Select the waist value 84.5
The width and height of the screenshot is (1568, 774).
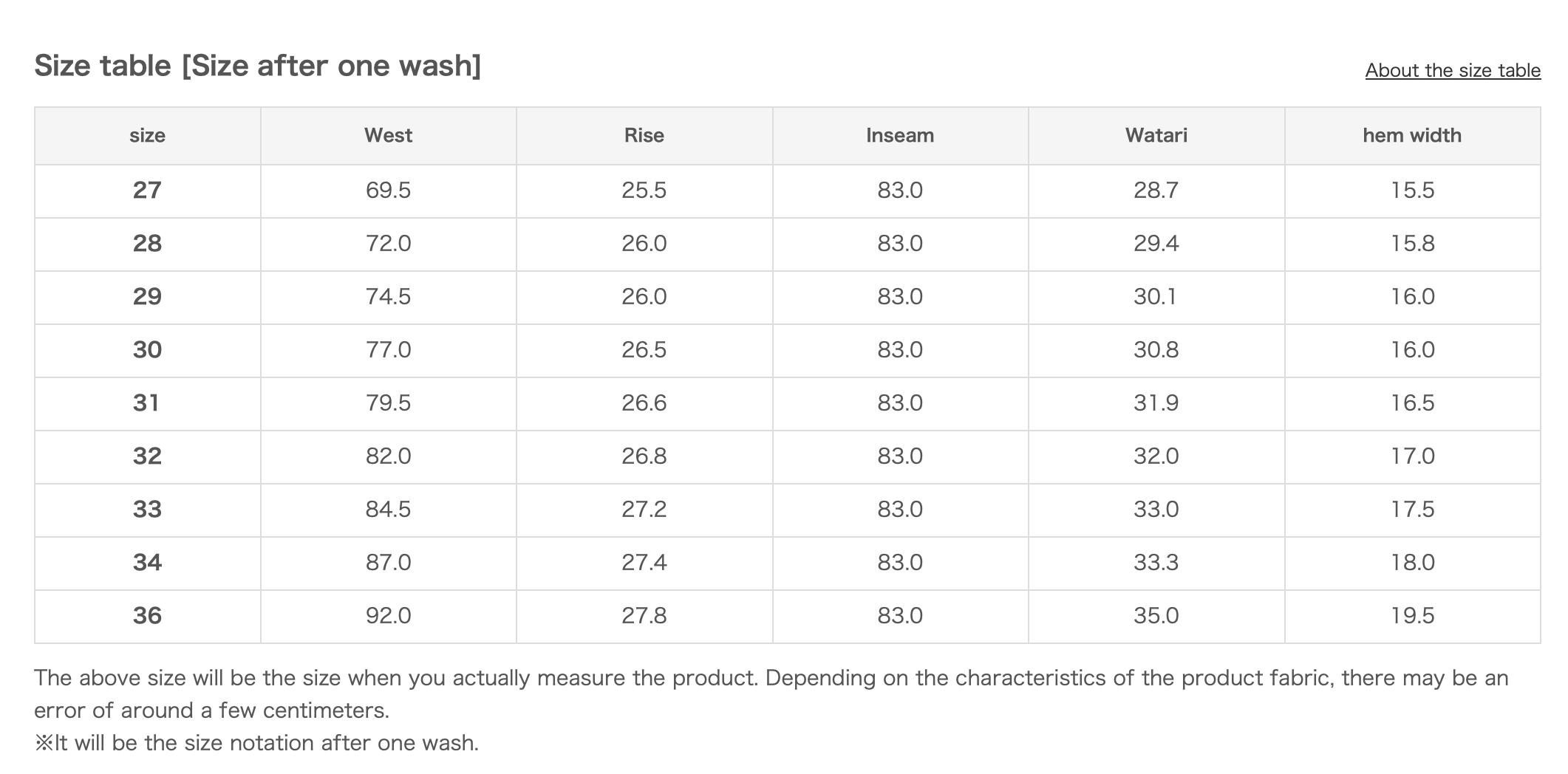coord(388,510)
